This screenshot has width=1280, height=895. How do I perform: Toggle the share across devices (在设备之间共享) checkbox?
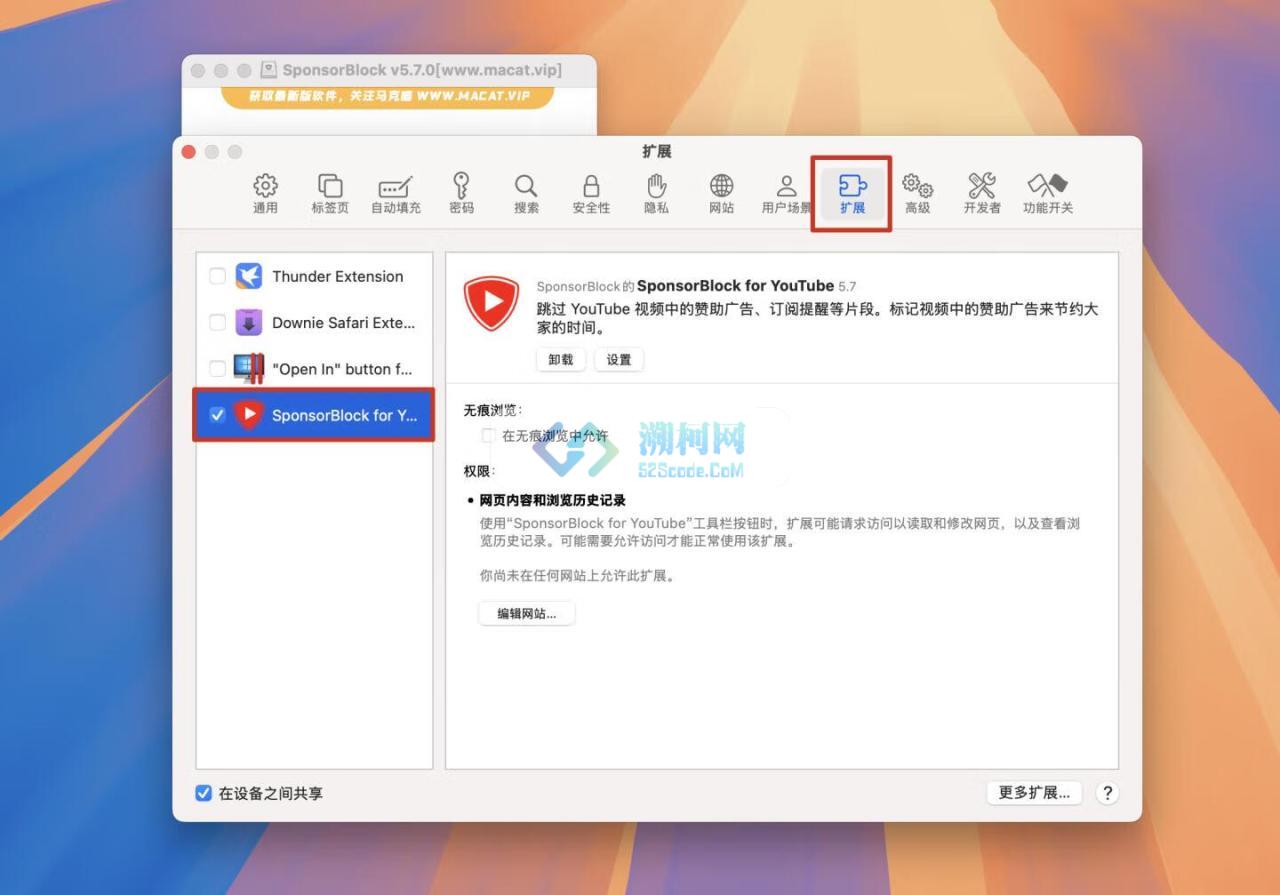pyautogui.click(x=203, y=793)
